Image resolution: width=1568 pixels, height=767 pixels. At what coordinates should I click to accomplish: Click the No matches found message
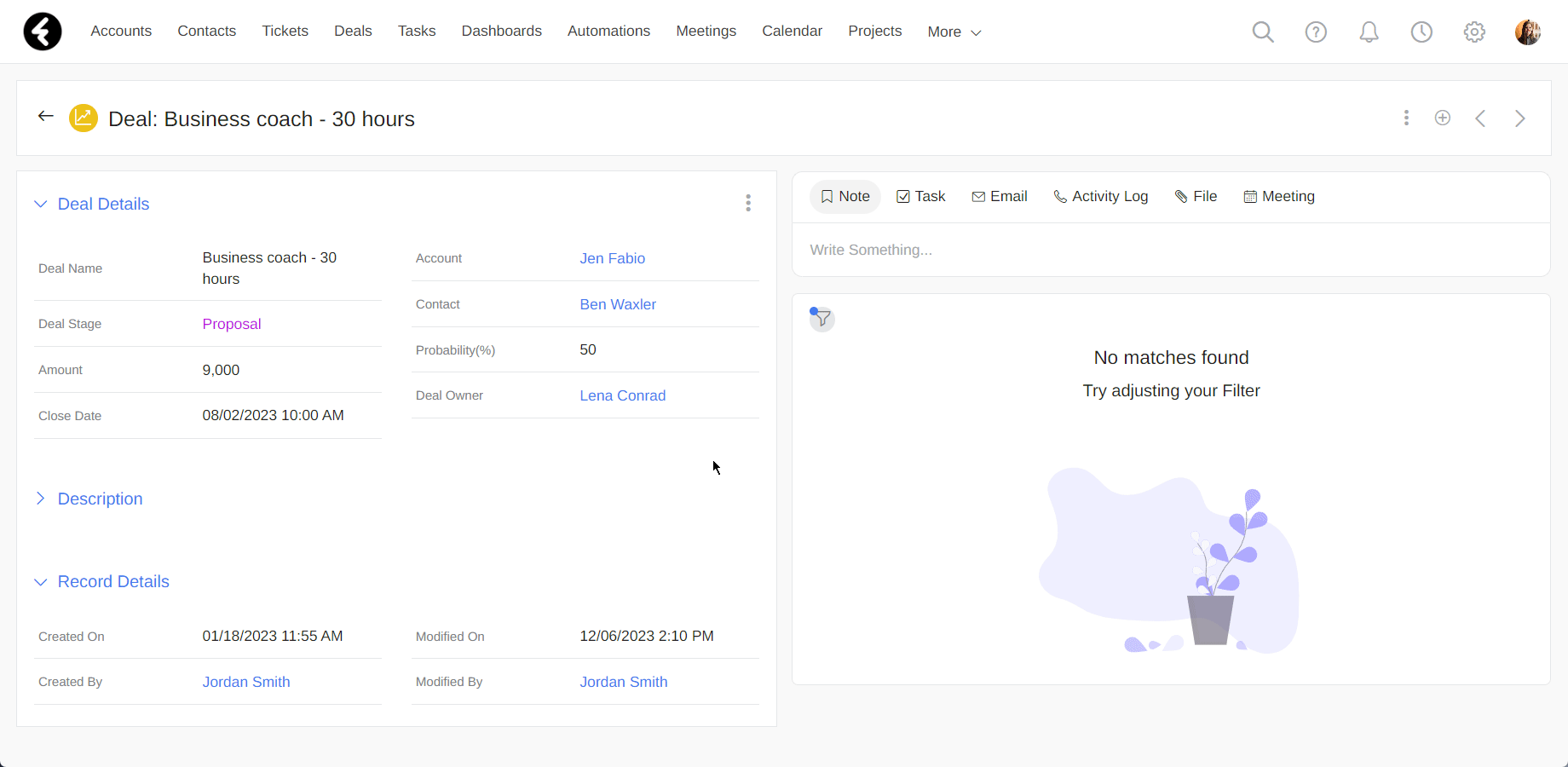point(1171,358)
